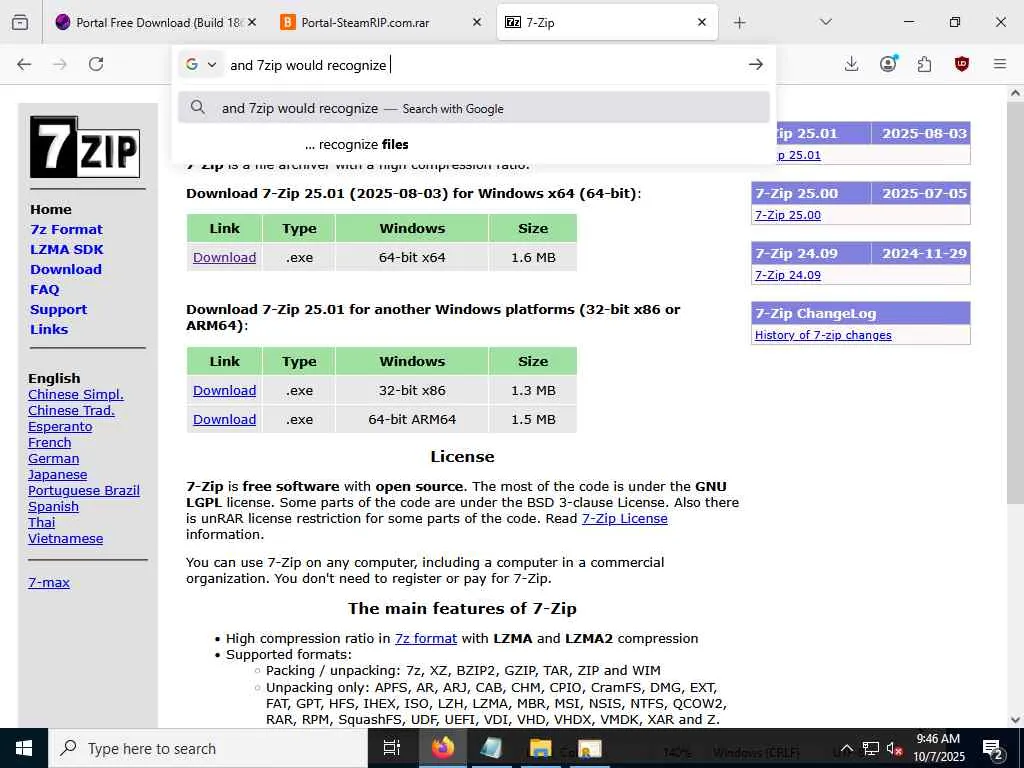1024x768 pixels.
Task: Open History of 7-zip changes link
Action: pyautogui.click(x=823, y=335)
